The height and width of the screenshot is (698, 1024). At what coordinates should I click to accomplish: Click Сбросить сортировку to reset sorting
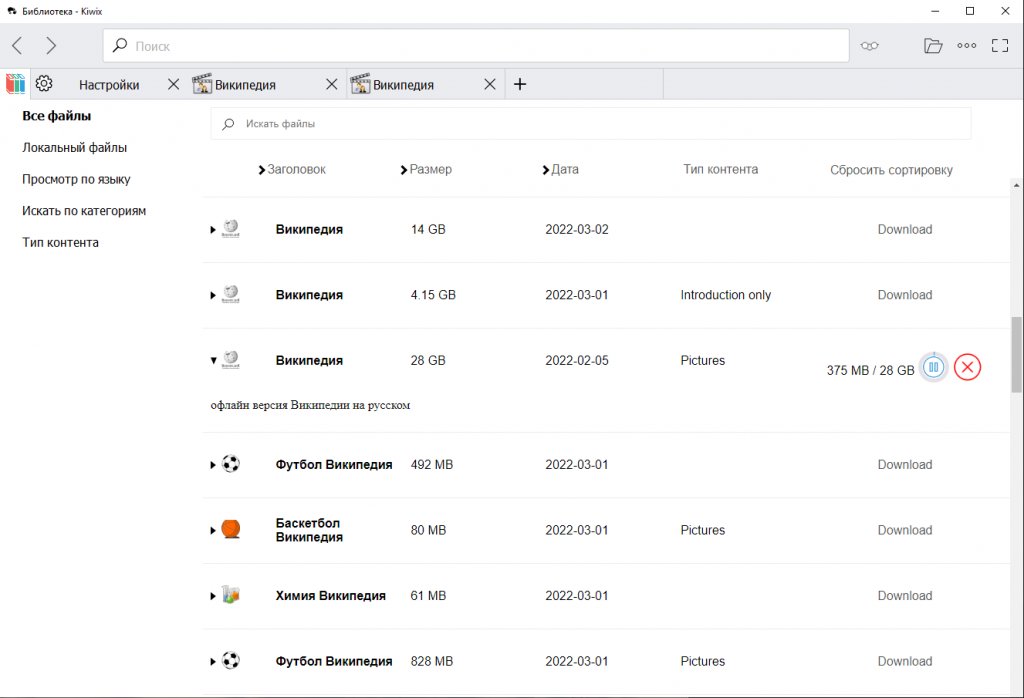tap(891, 170)
